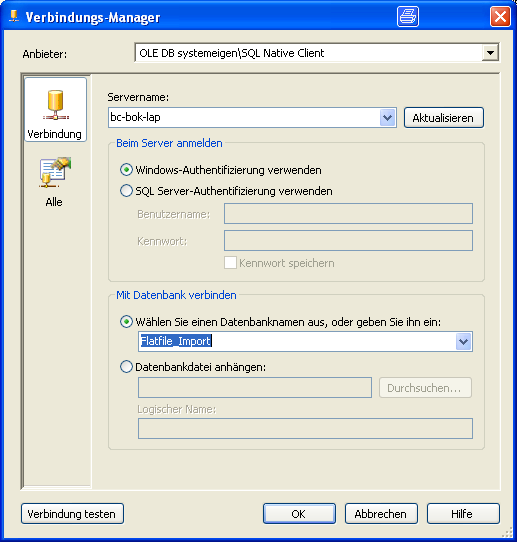
Task: Click the Verbindungs-Manager title bar icon
Action: [x=14, y=16]
